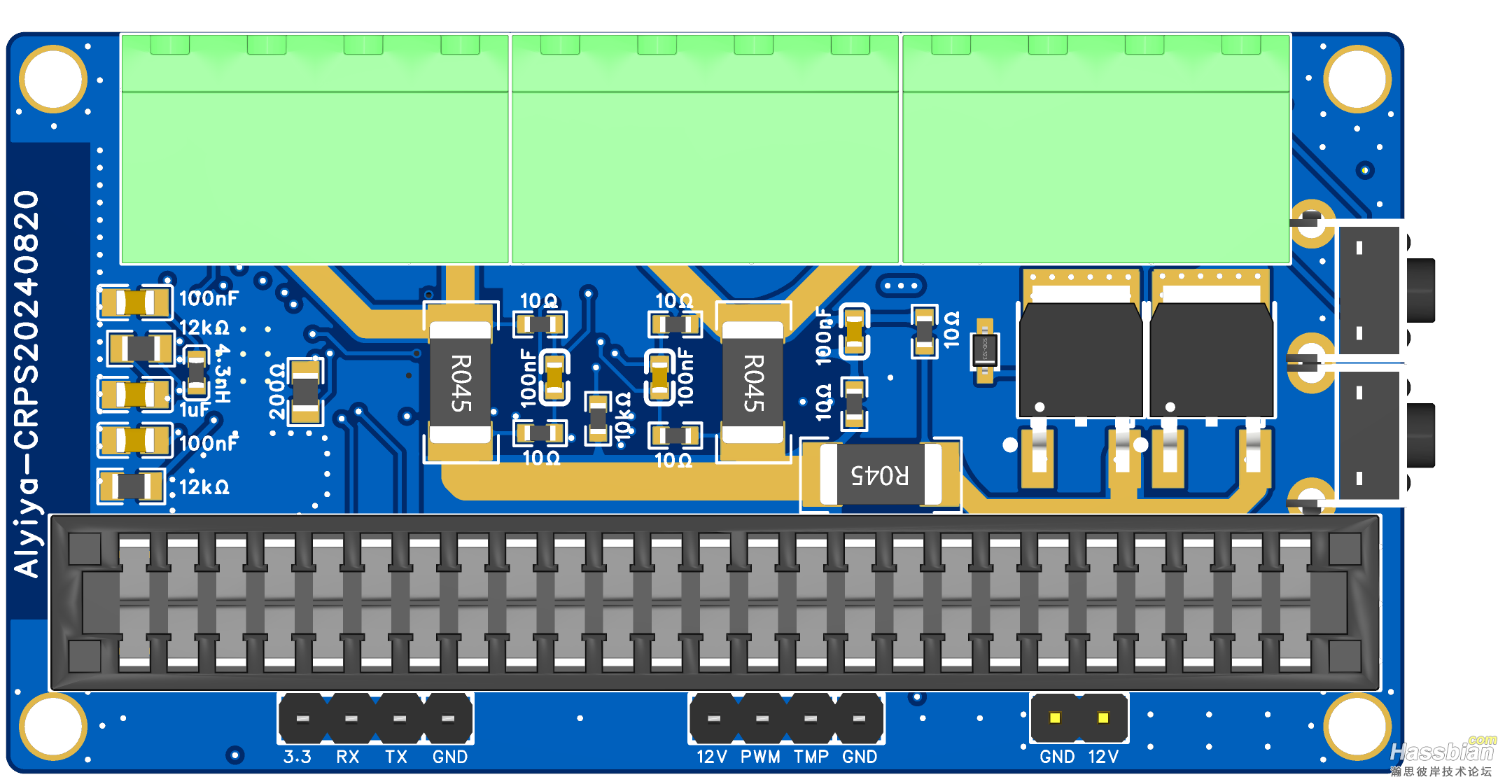Select the 4.3nH inductor component
This screenshot has width=1512, height=784.
(197, 372)
